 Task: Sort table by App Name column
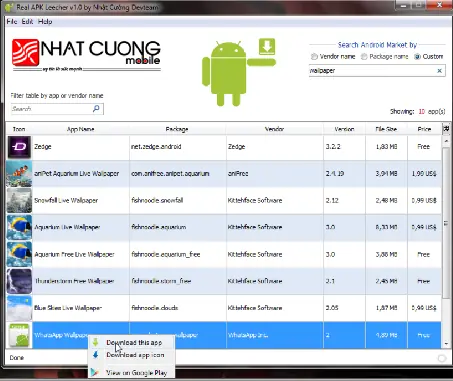pos(80,129)
